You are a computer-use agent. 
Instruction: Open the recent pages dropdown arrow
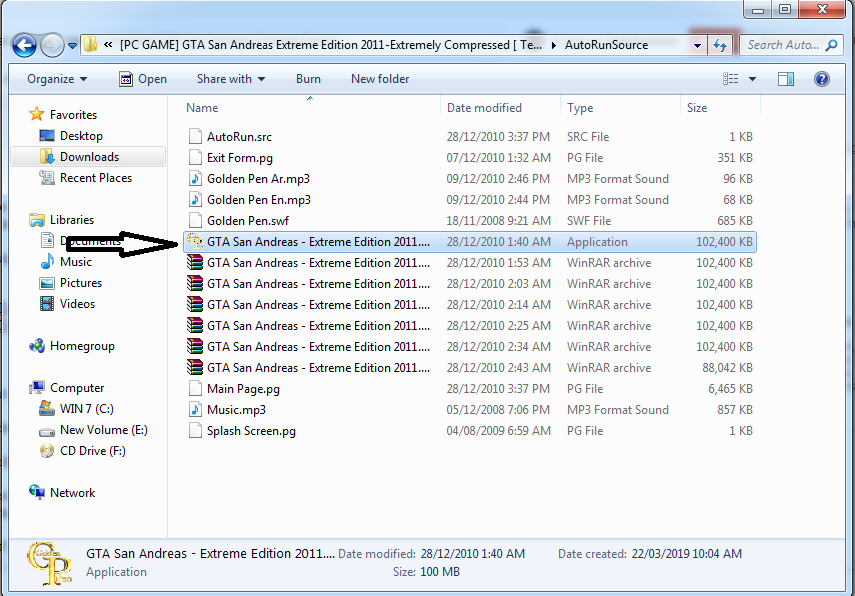[x=72, y=46]
